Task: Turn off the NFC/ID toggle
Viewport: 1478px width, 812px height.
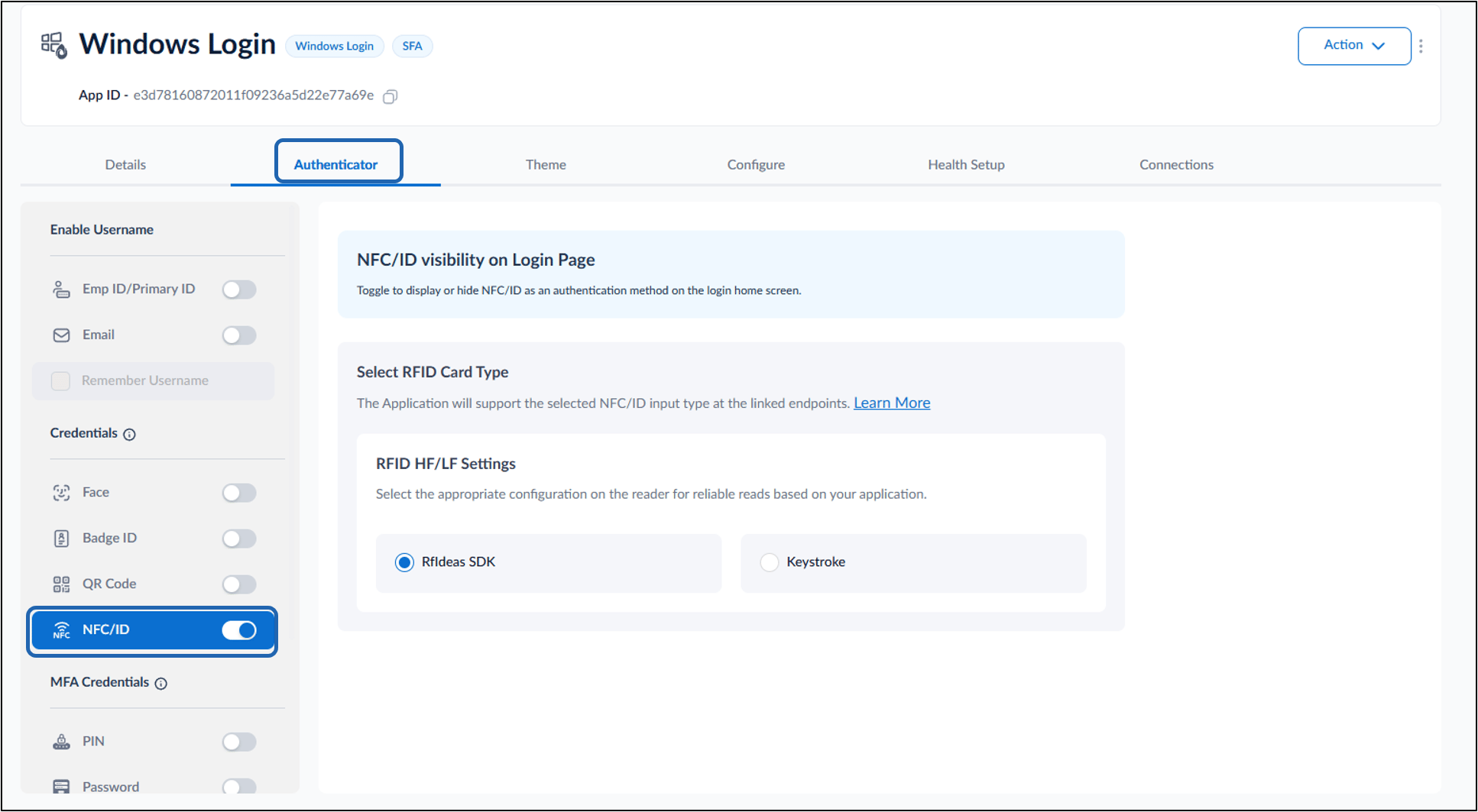Action: 239,630
